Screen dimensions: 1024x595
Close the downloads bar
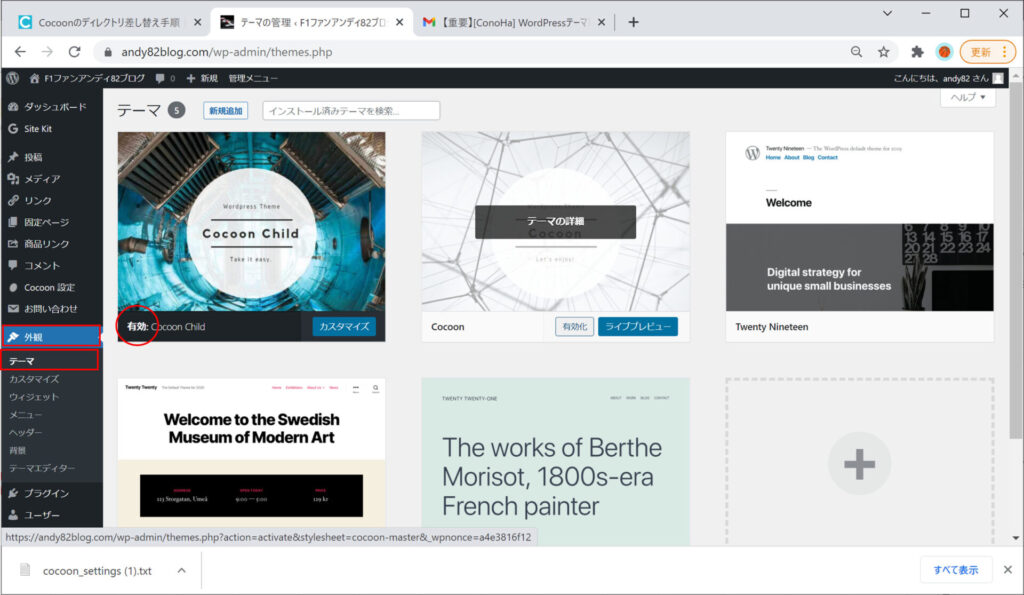(x=1008, y=570)
